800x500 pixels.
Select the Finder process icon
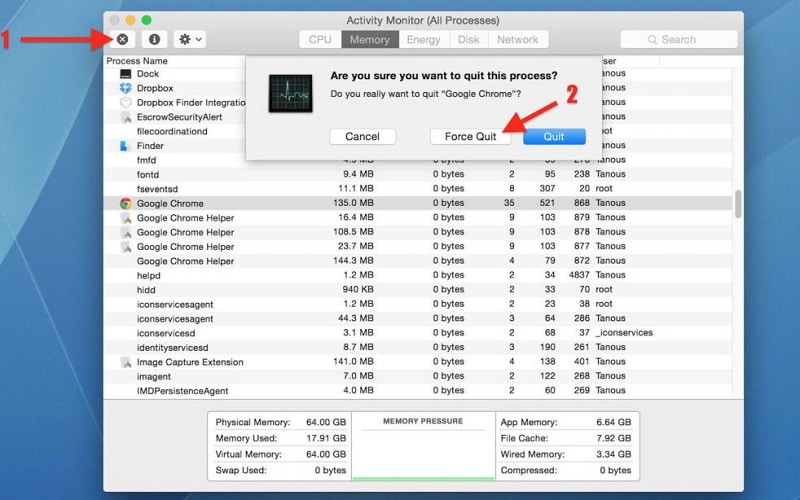(x=124, y=146)
